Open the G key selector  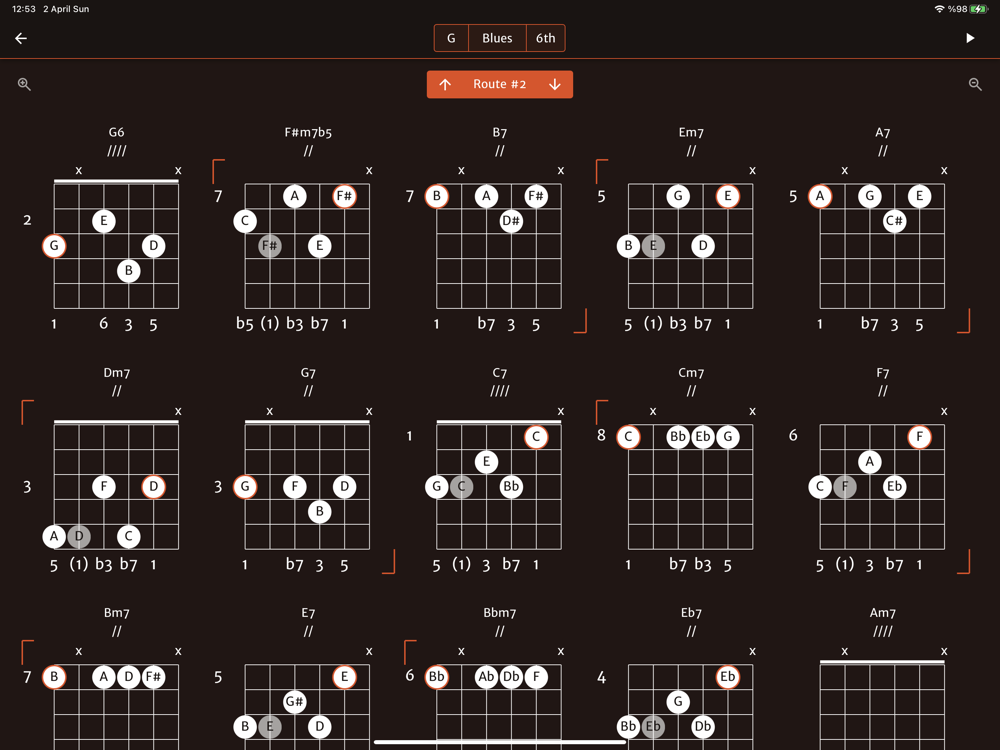451,38
